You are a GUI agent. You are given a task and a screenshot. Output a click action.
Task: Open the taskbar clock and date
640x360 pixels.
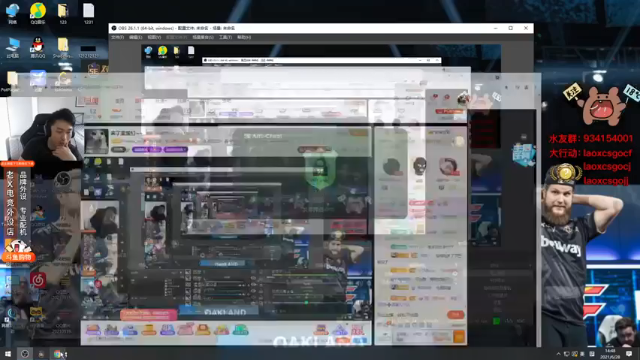tap(610, 354)
